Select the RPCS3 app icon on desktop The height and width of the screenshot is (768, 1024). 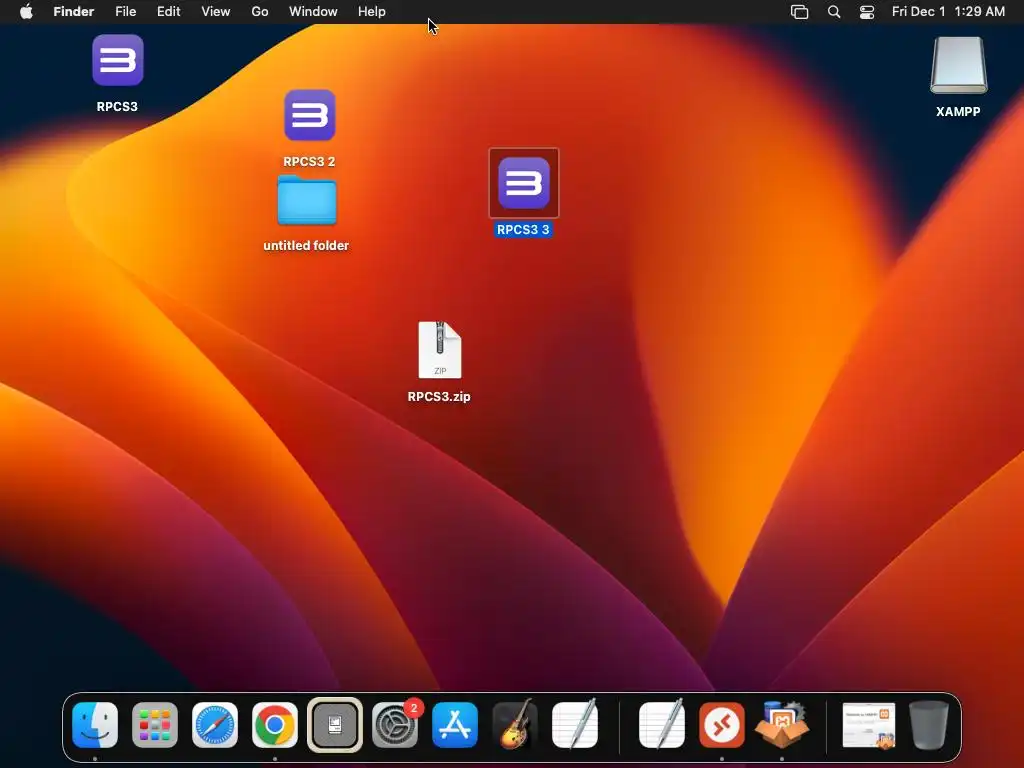tap(118, 60)
